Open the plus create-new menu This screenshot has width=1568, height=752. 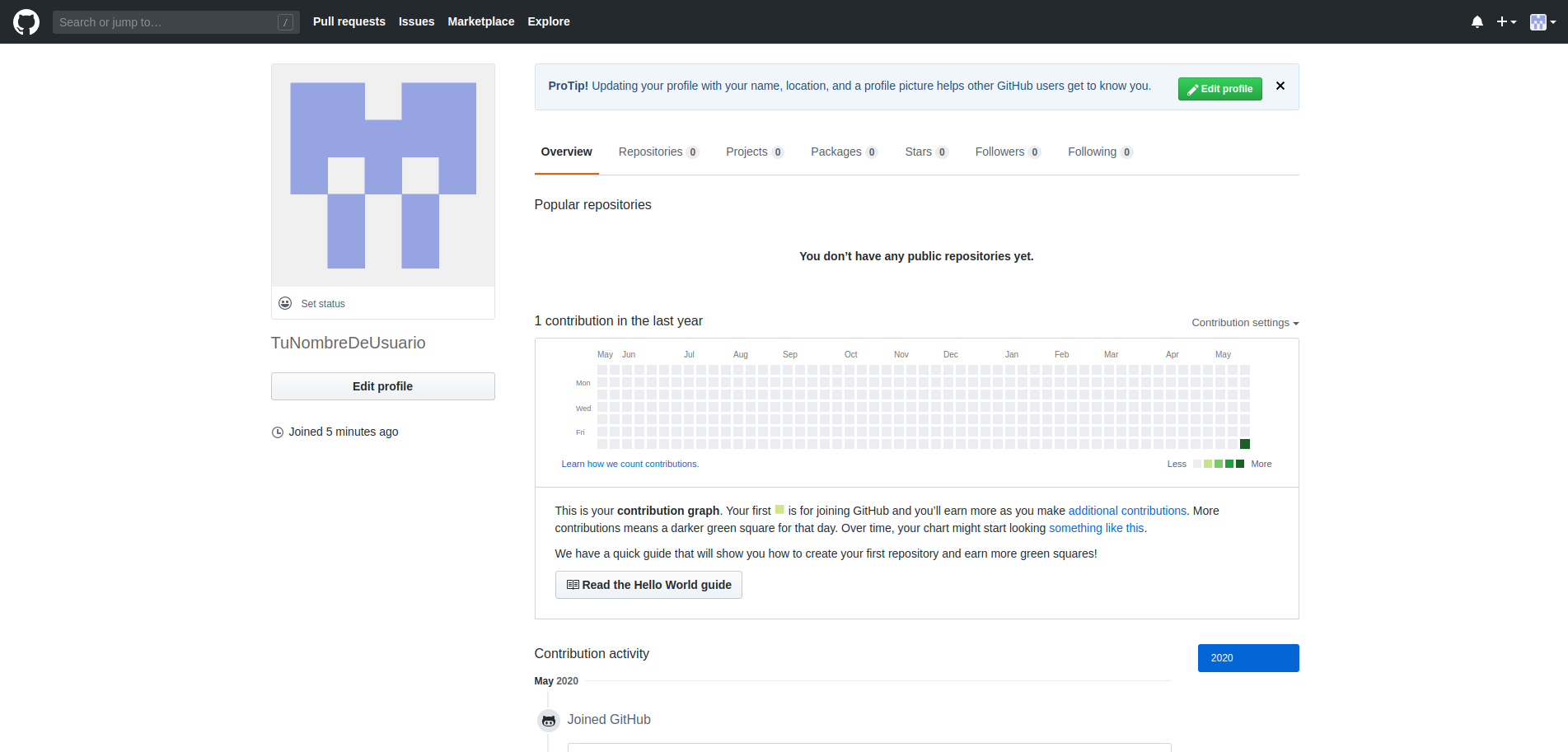1506,22
